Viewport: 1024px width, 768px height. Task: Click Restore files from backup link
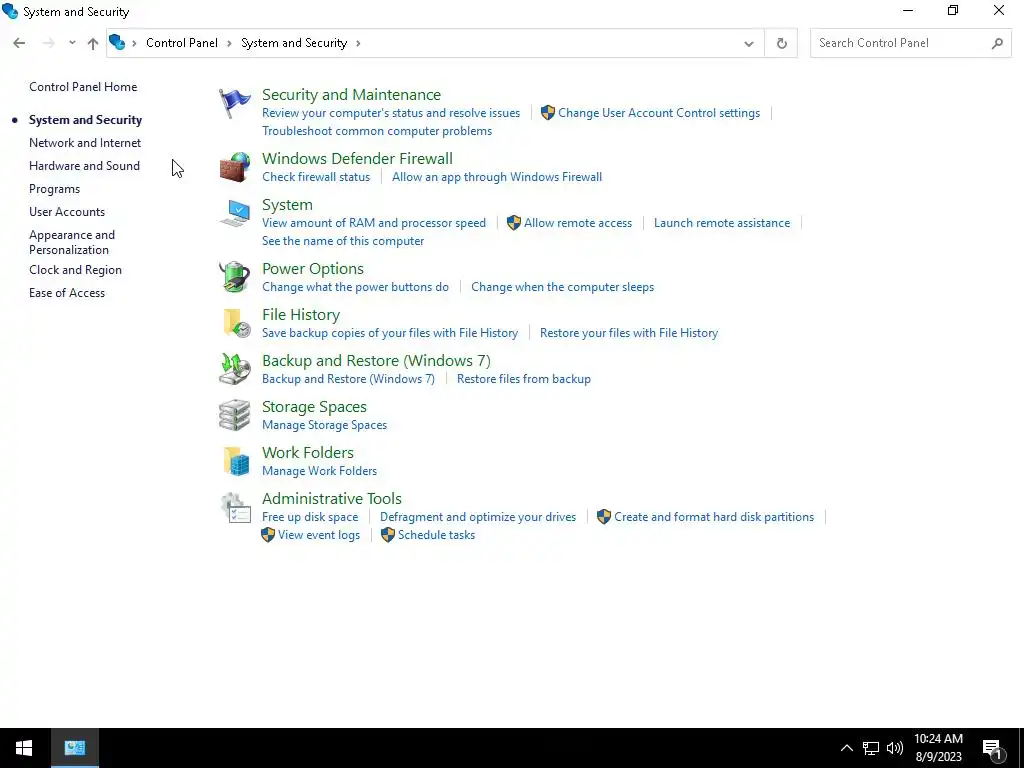tap(524, 379)
